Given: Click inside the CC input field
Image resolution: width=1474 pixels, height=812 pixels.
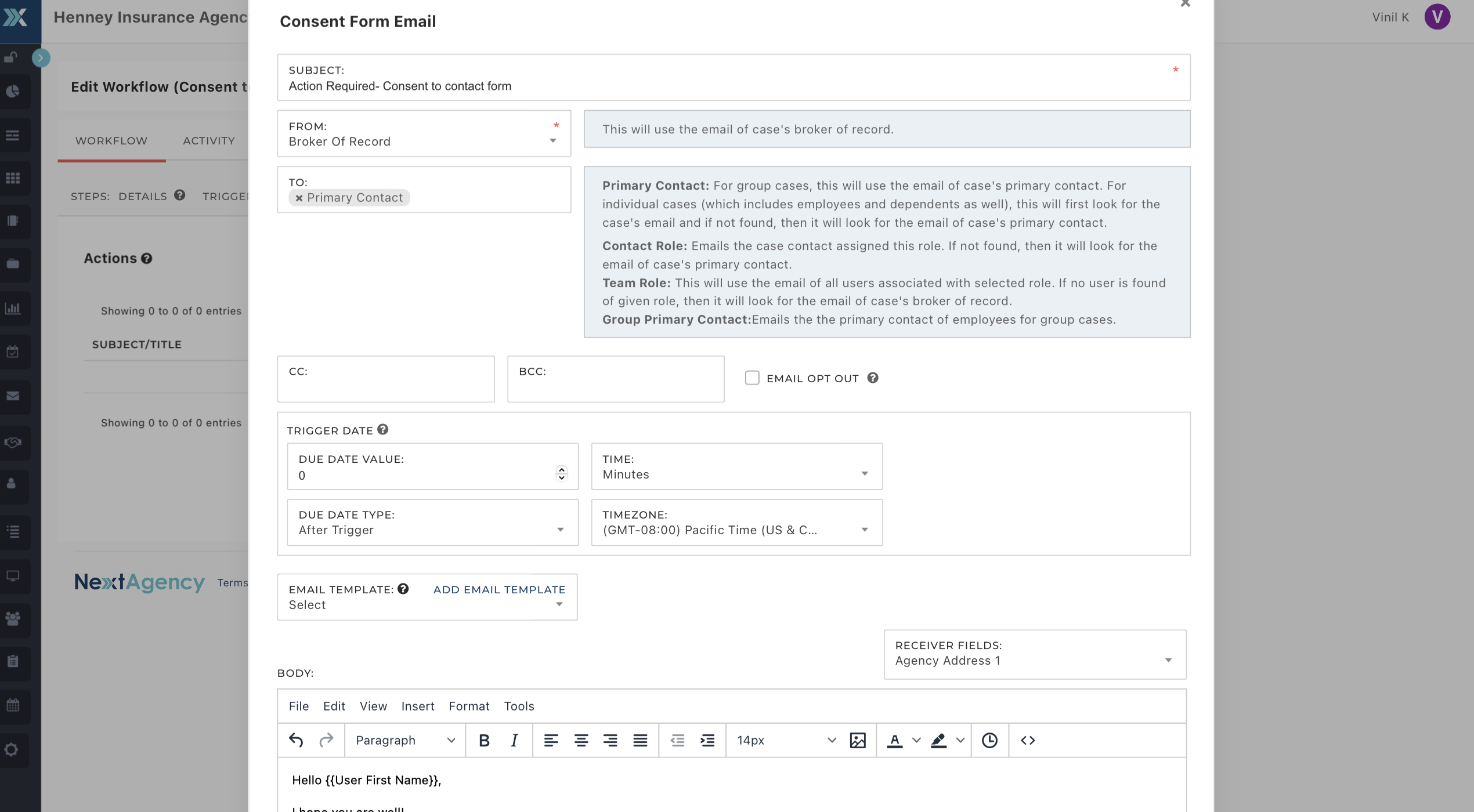Looking at the screenshot, I should pos(385,385).
